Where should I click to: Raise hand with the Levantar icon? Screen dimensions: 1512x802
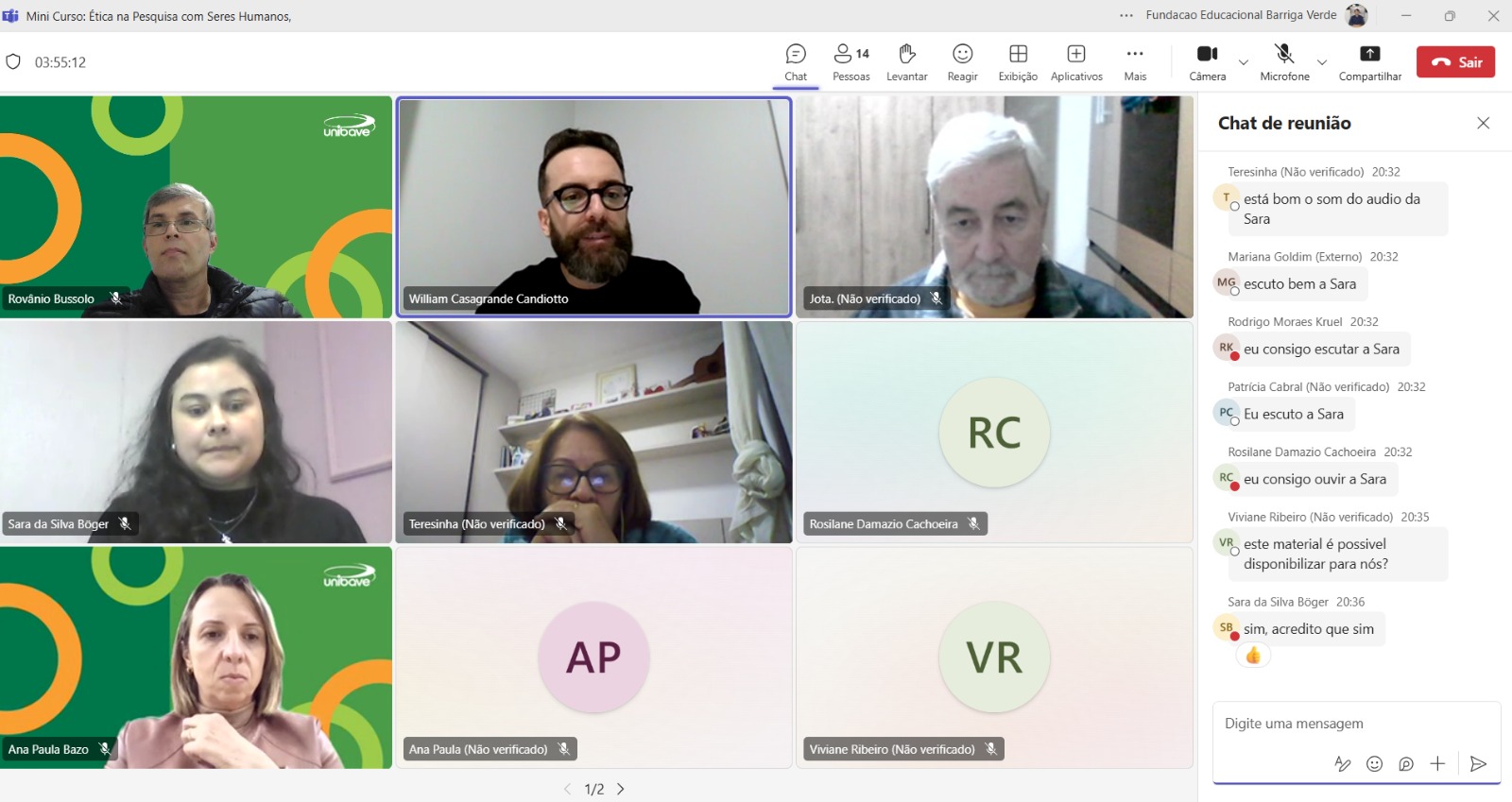(x=906, y=62)
